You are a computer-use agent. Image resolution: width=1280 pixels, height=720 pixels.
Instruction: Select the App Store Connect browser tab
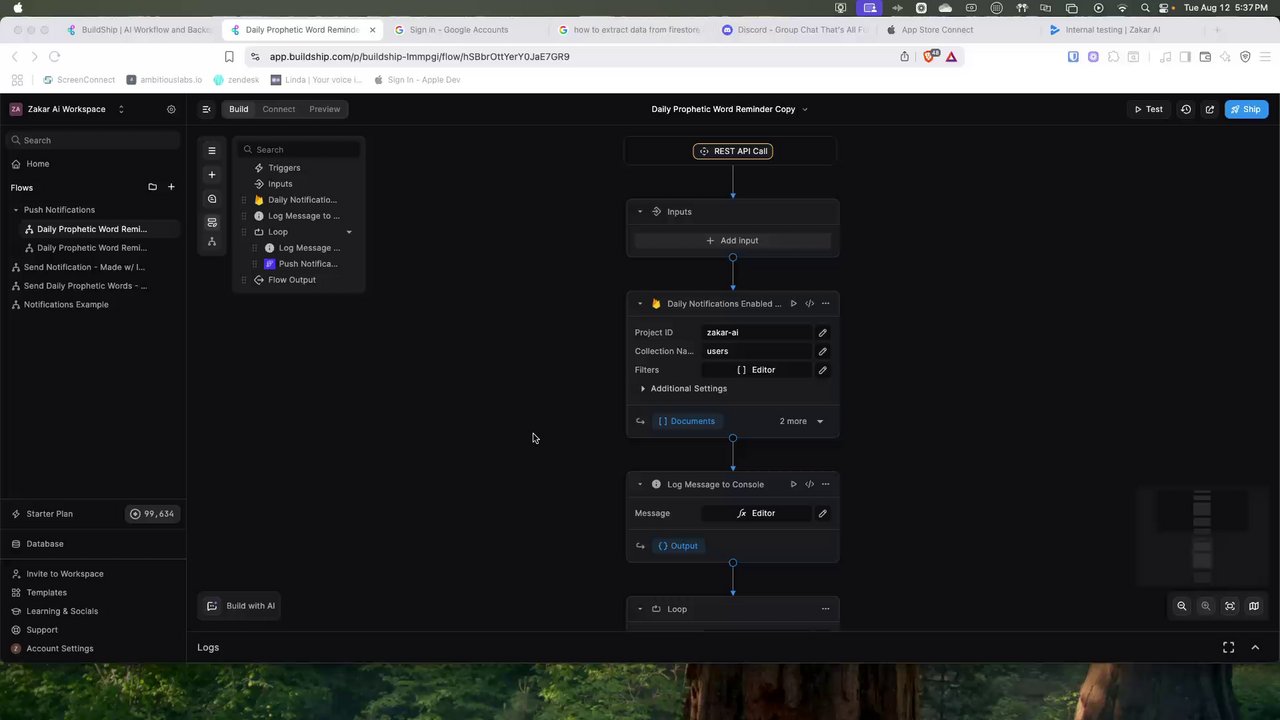coord(937,30)
